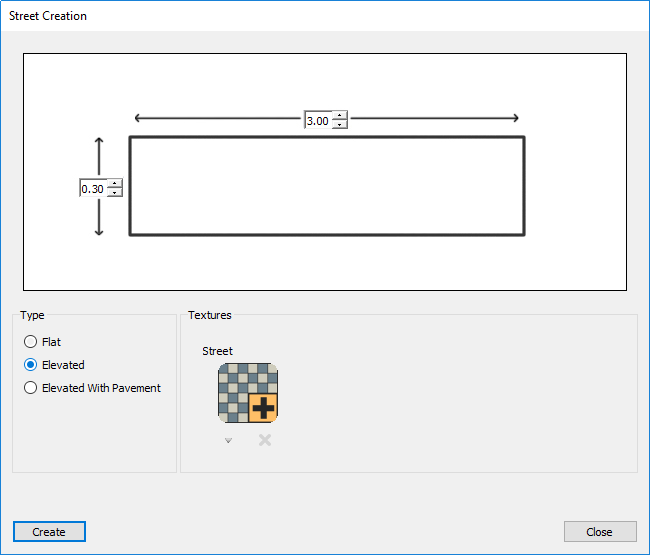
Task: Increase the street width spinner value
Action: coord(340,115)
